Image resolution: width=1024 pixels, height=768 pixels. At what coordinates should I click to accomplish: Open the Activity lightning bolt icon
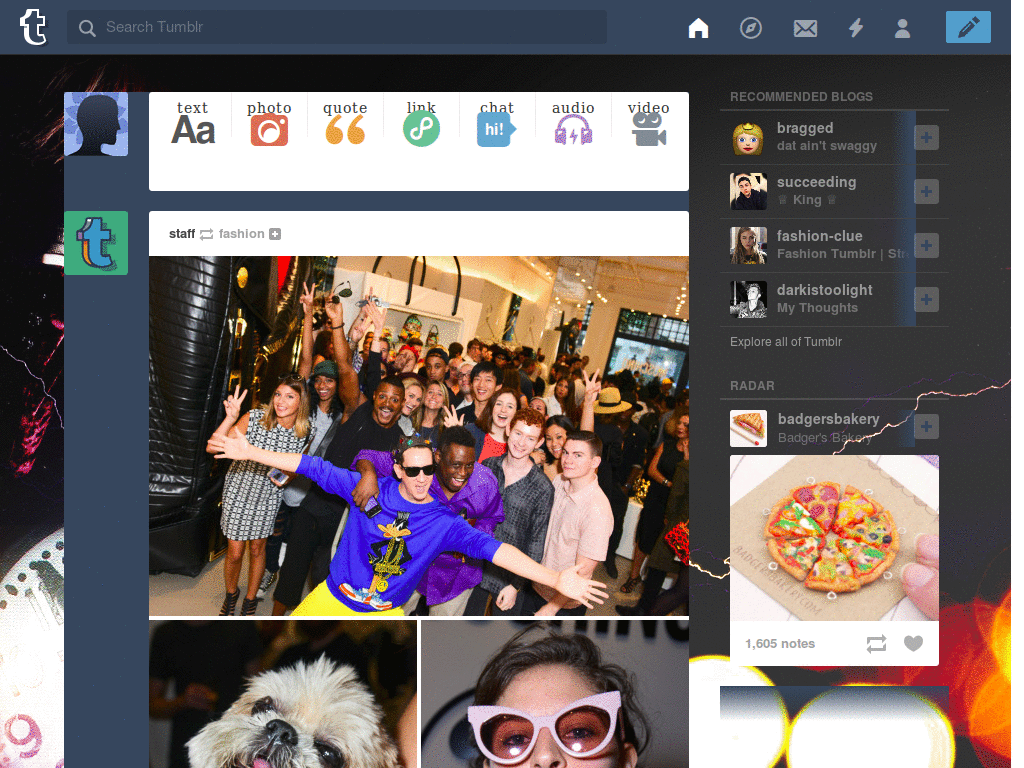(x=856, y=28)
